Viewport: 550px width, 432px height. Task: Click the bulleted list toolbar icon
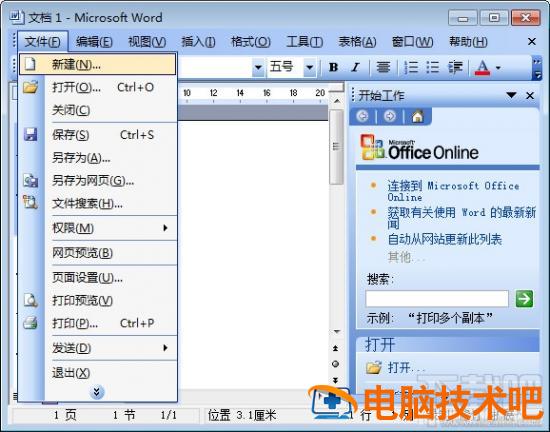tap(432, 67)
